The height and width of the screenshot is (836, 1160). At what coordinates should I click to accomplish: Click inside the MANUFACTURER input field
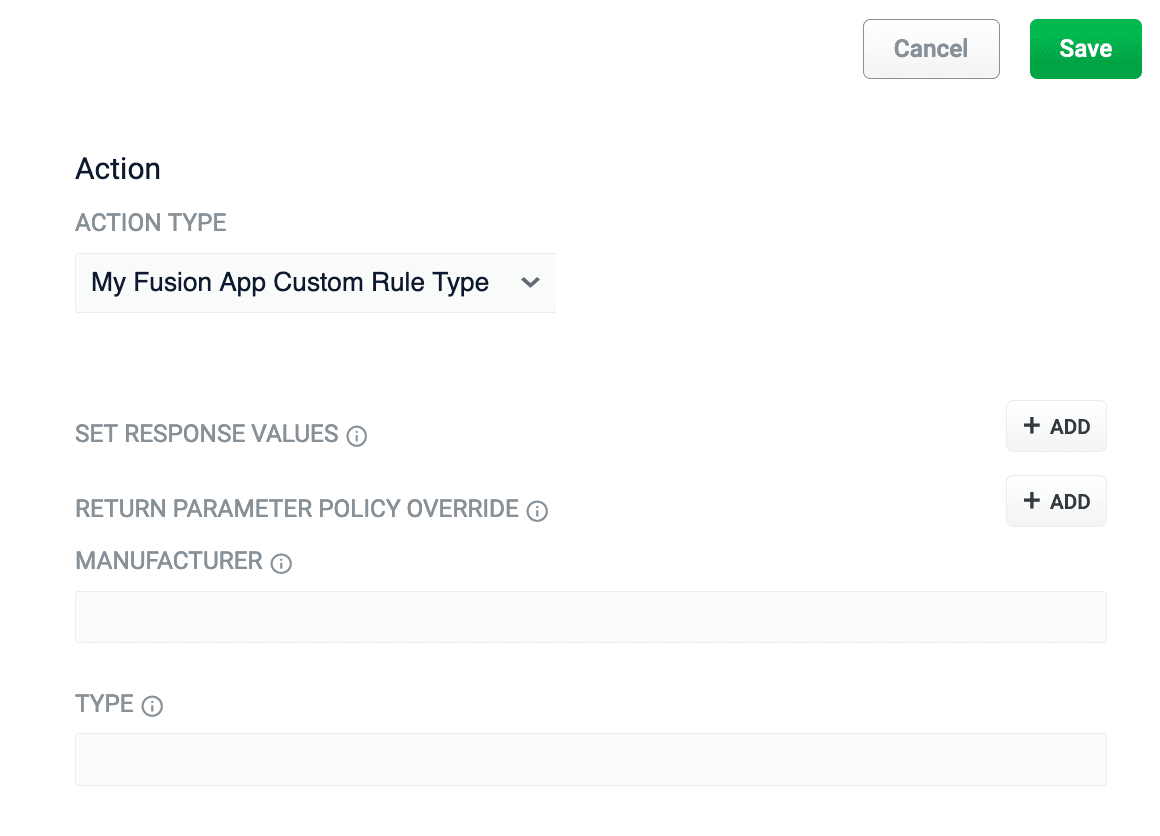click(590, 616)
